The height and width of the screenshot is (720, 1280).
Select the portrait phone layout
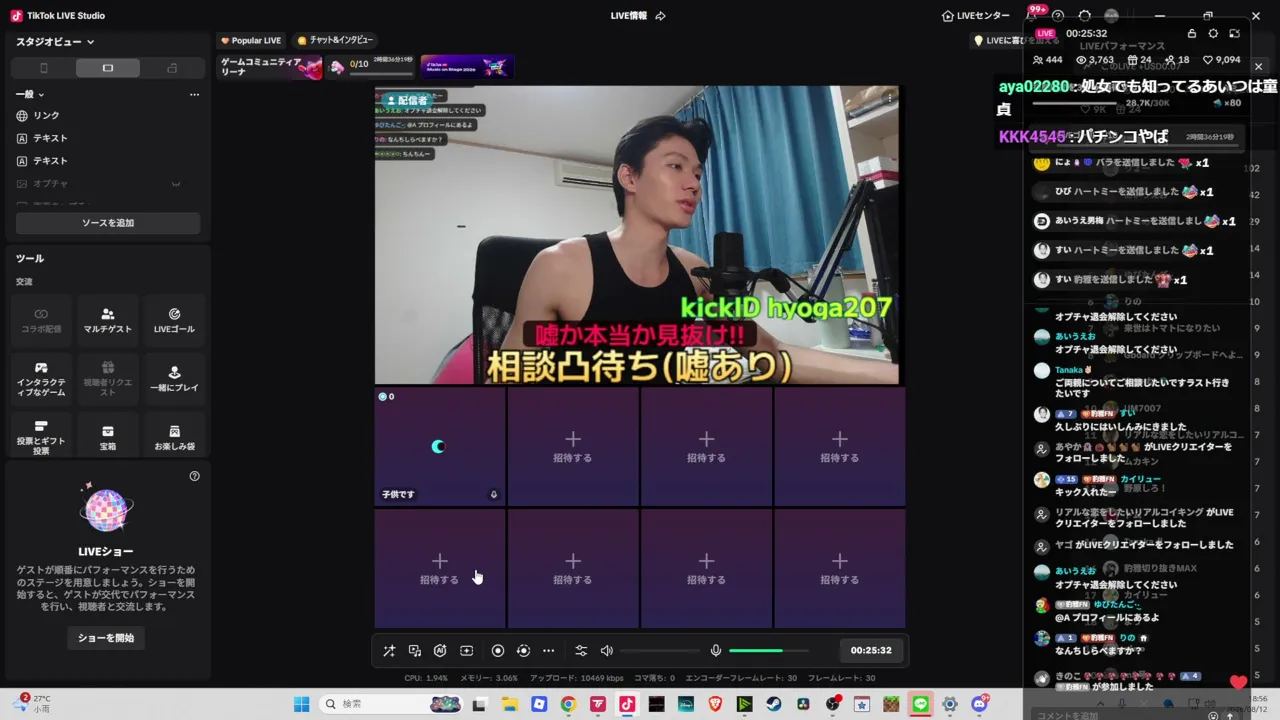point(43,68)
